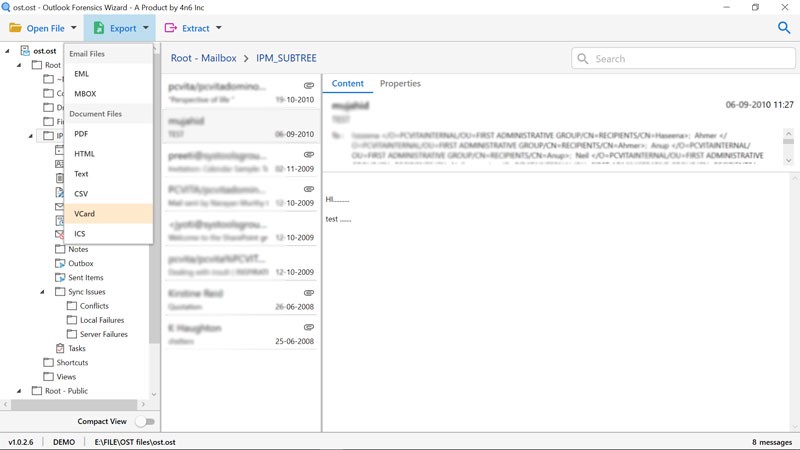Screen dimensions: 800x450
Task: Click the Export dropdown arrow
Action: (145, 28)
